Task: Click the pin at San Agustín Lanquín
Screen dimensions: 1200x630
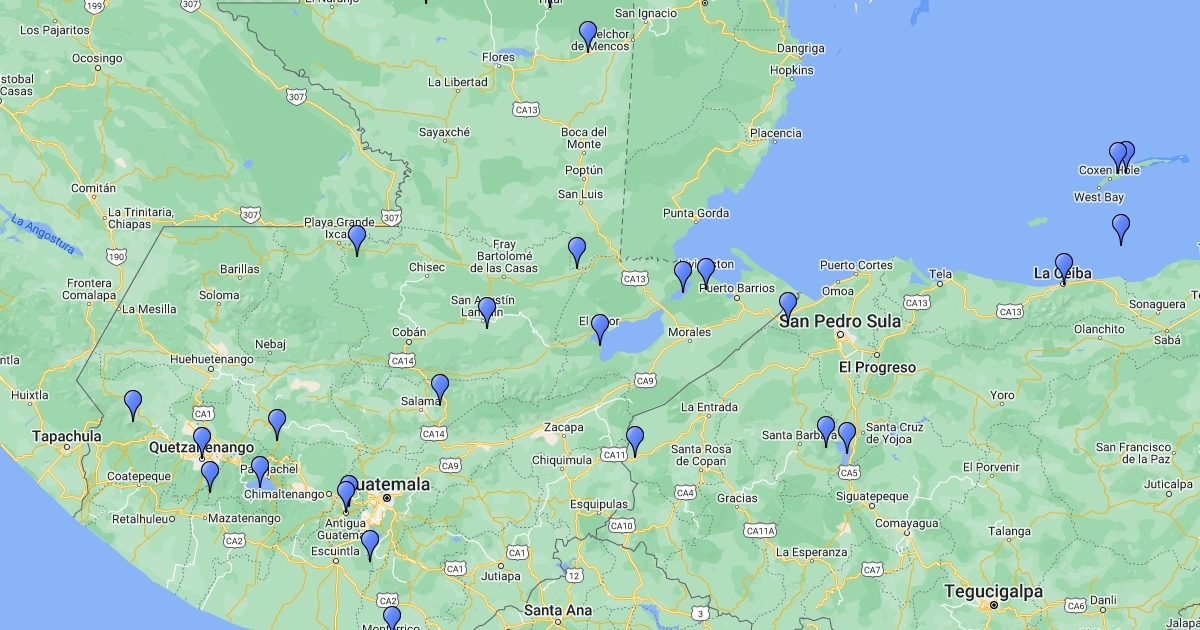Action: click(486, 312)
